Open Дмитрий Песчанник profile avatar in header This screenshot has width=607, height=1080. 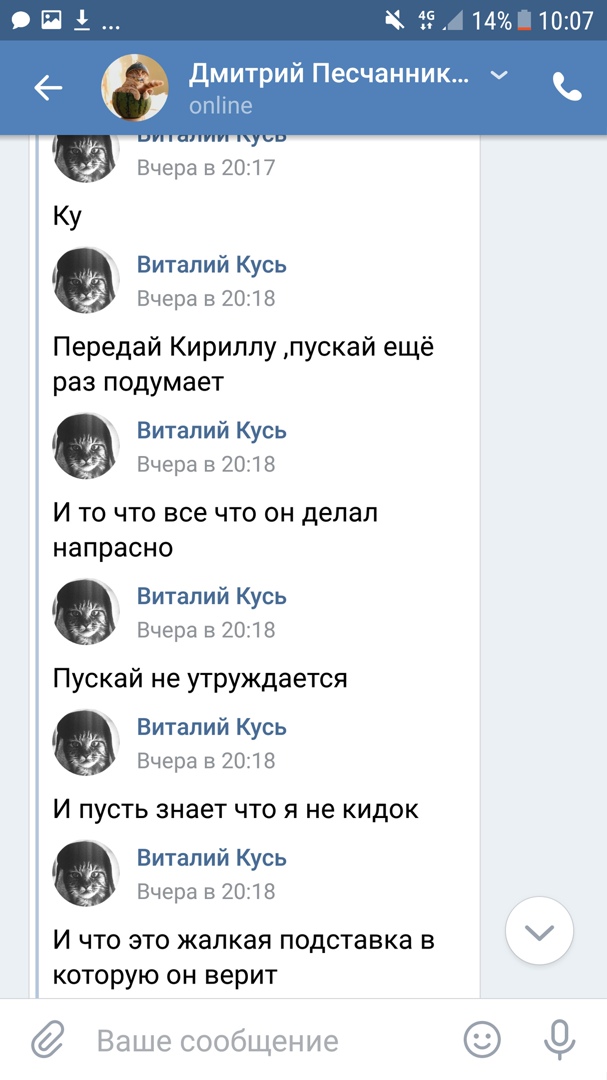(x=135, y=88)
